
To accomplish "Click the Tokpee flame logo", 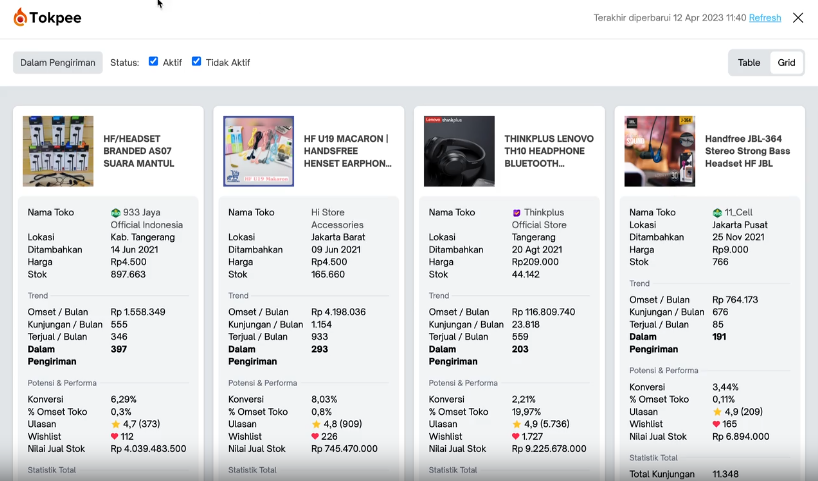I will tap(20, 17).
